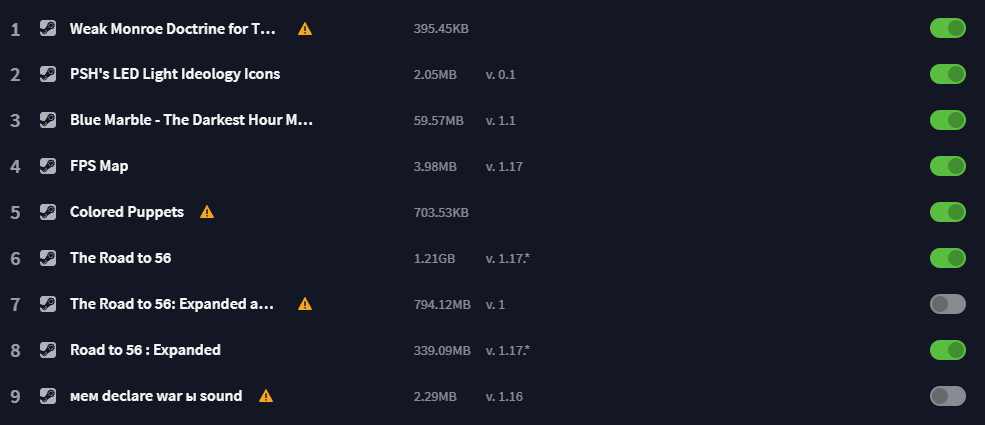Screen dimensions: 985x425
Task: Turn on the мем declare war sound mod
Action: 947,396
